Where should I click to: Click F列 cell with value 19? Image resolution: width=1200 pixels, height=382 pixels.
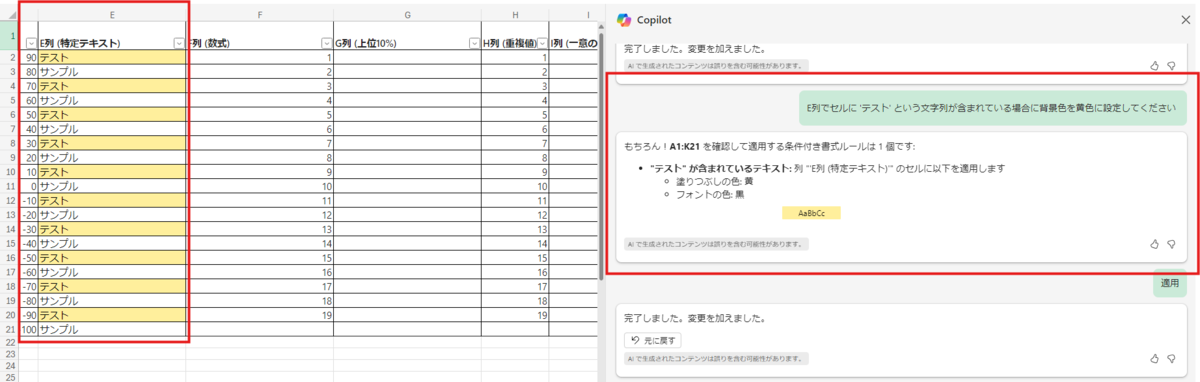tap(260, 315)
